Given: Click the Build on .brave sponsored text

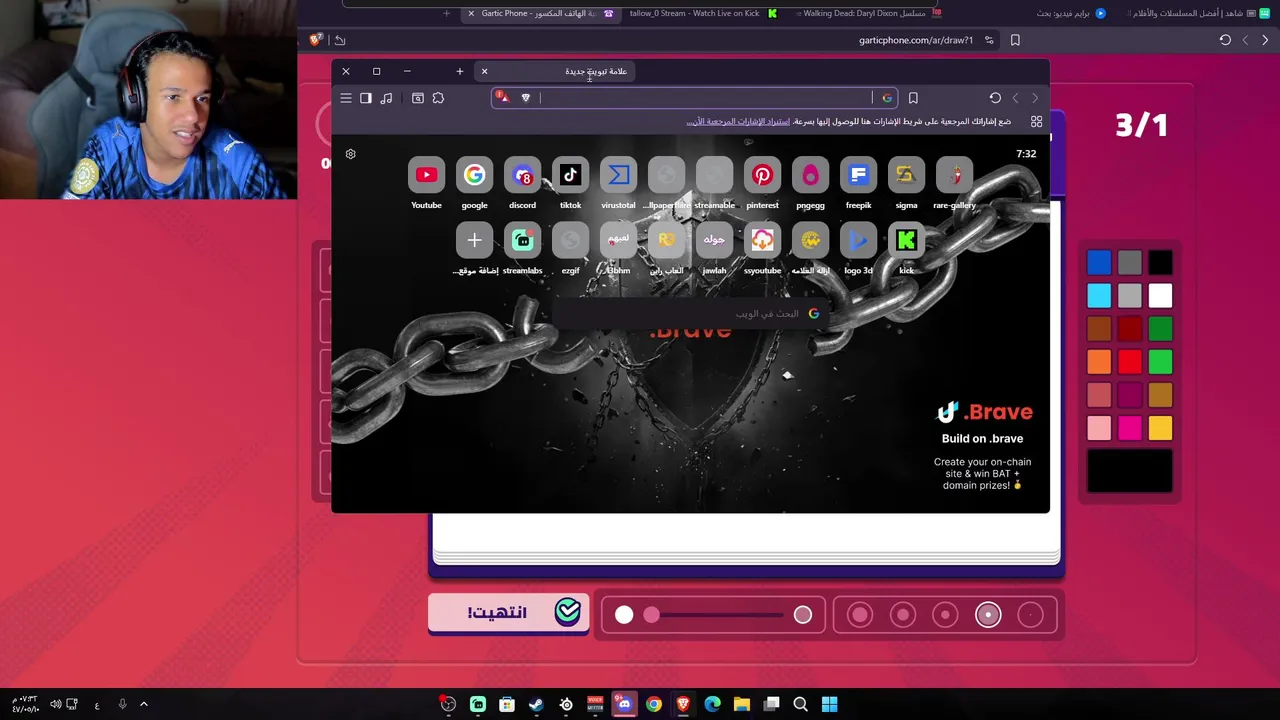Looking at the screenshot, I should click(x=982, y=438).
